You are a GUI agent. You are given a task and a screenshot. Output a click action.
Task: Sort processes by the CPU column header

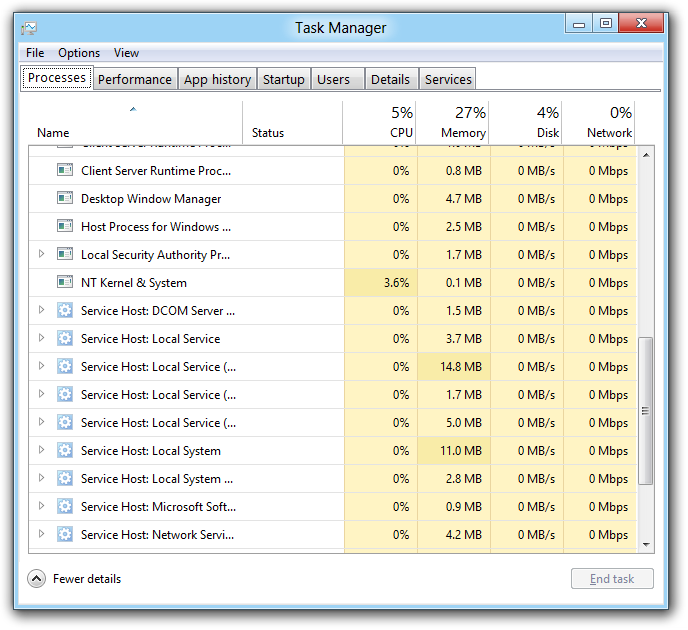380,123
